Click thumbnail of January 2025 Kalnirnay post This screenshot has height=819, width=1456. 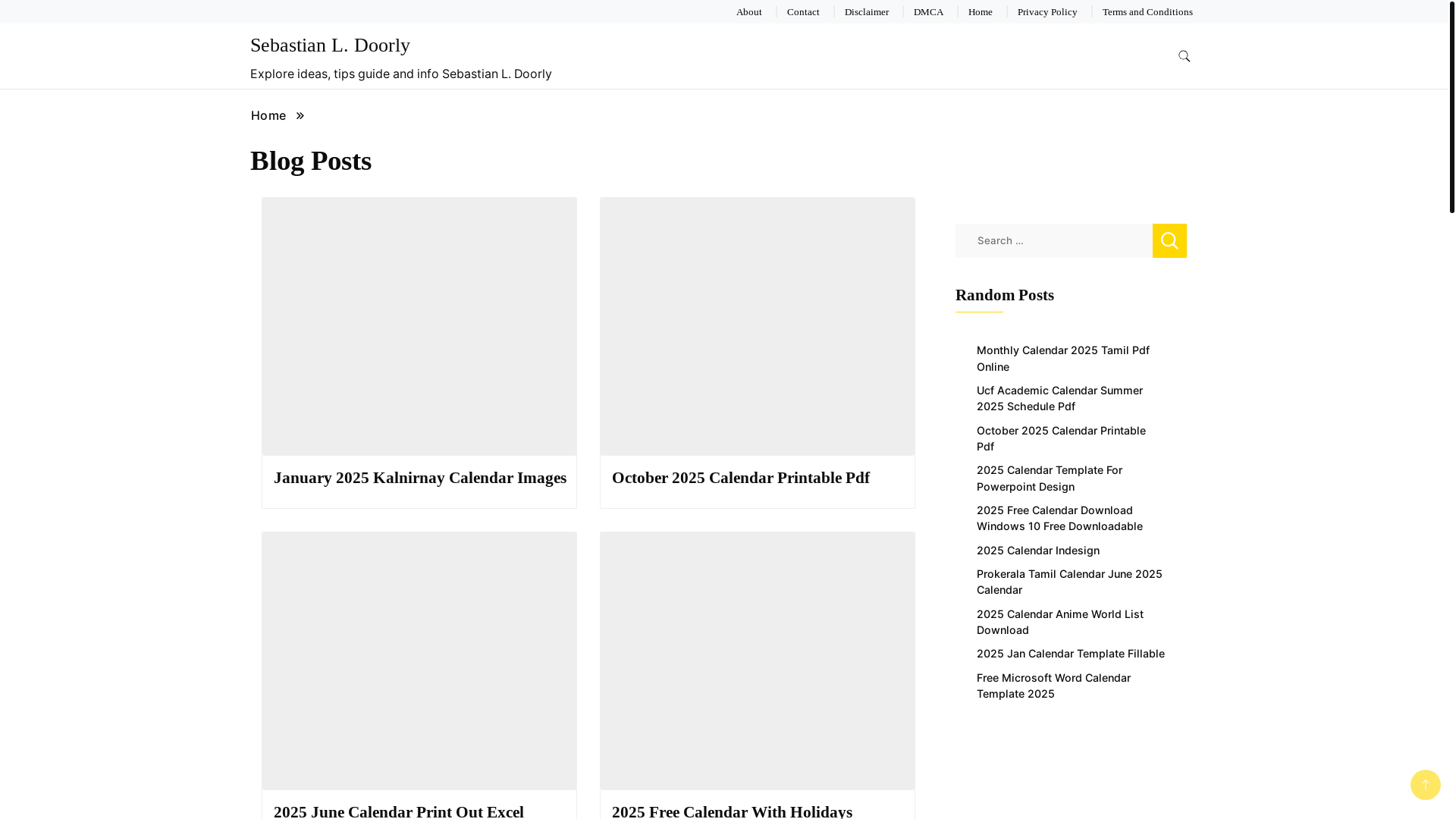tap(419, 327)
